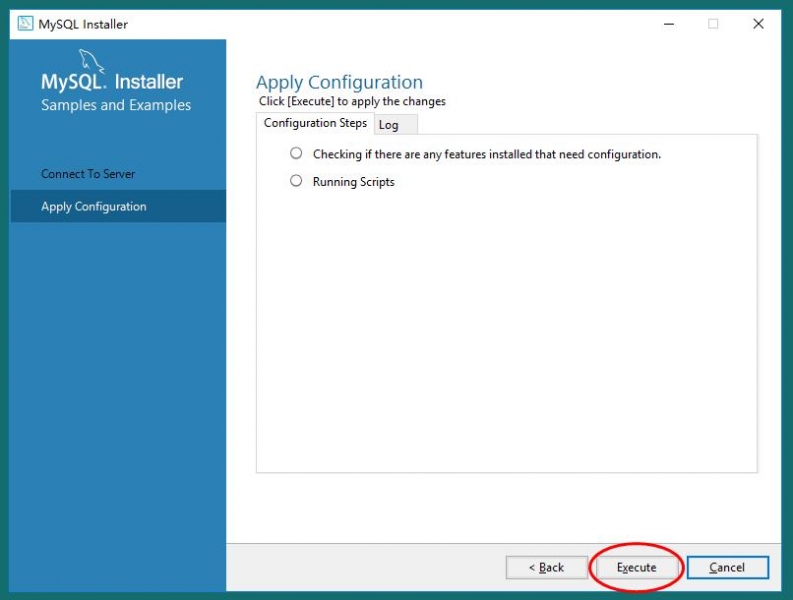Click the MySQL dolphin logo in sidebar
793x600 pixels.
pos(92,61)
